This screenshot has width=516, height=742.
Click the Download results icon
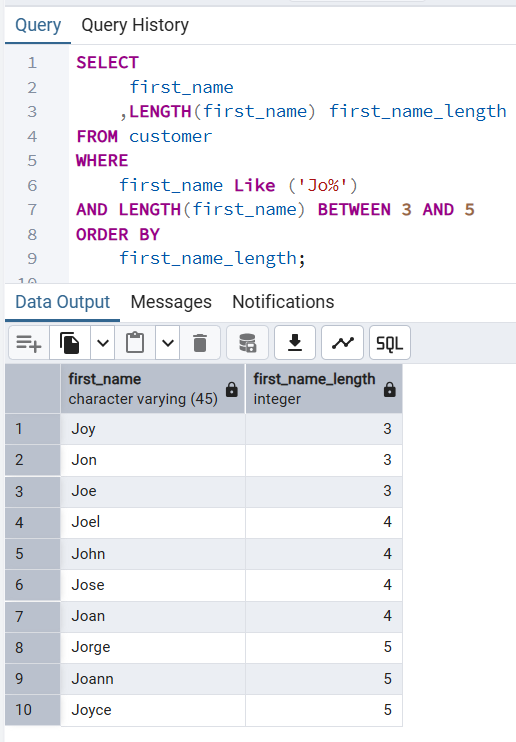tap(295, 343)
